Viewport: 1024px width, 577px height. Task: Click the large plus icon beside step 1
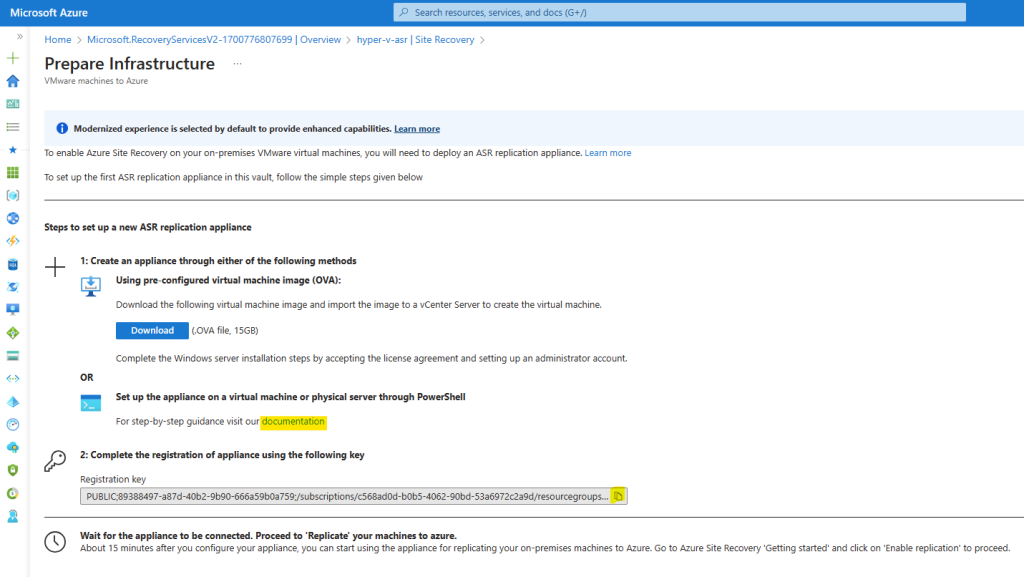pos(55,267)
